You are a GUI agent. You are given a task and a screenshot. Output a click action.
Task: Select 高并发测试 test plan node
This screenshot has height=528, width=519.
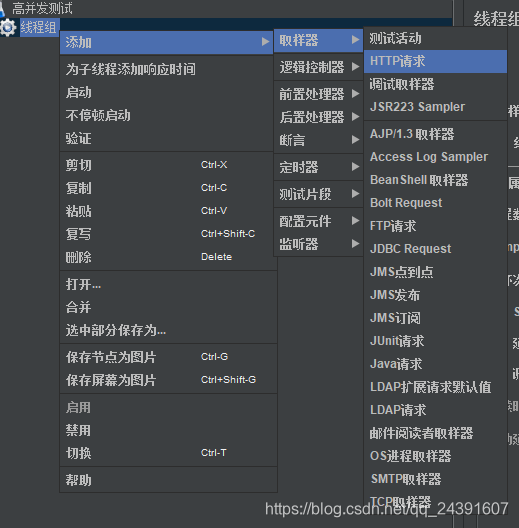click(42, 8)
